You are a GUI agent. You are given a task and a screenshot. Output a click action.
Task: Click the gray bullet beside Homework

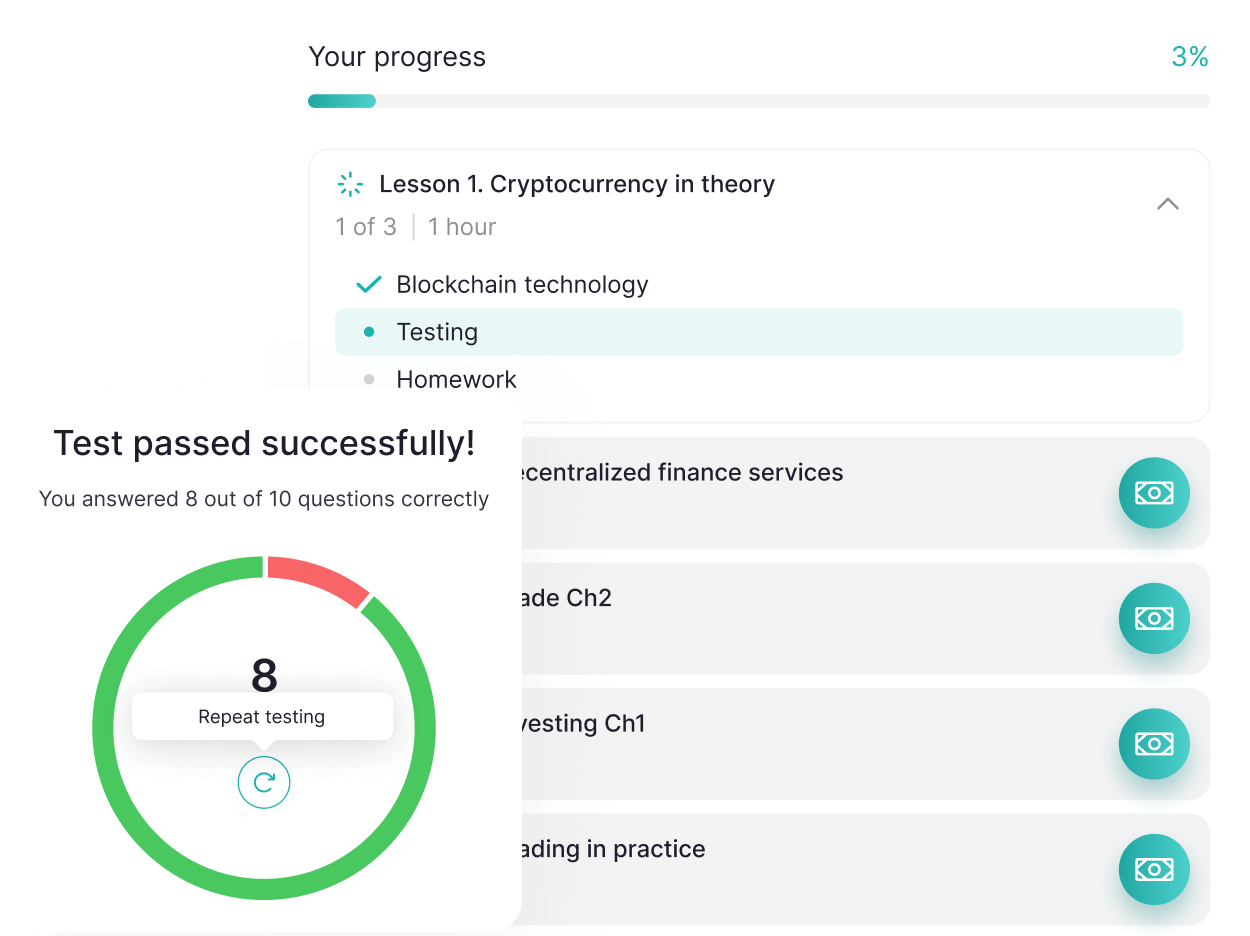[x=369, y=379]
